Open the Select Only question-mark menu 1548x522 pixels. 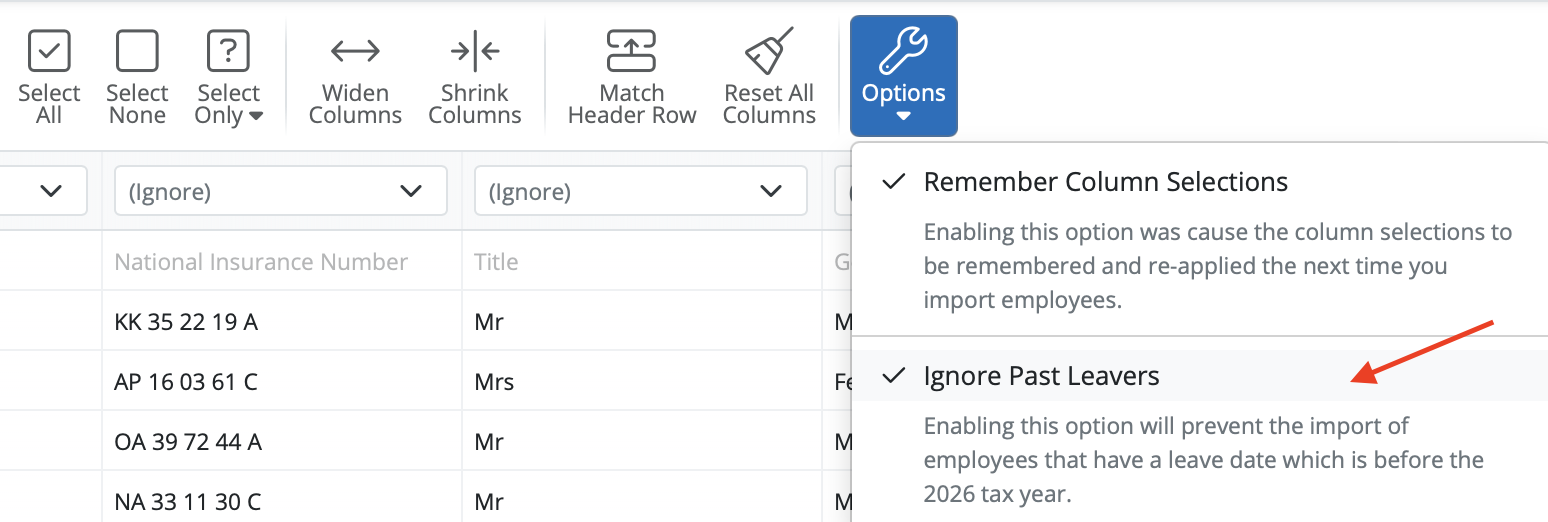pyautogui.click(x=228, y=51)
